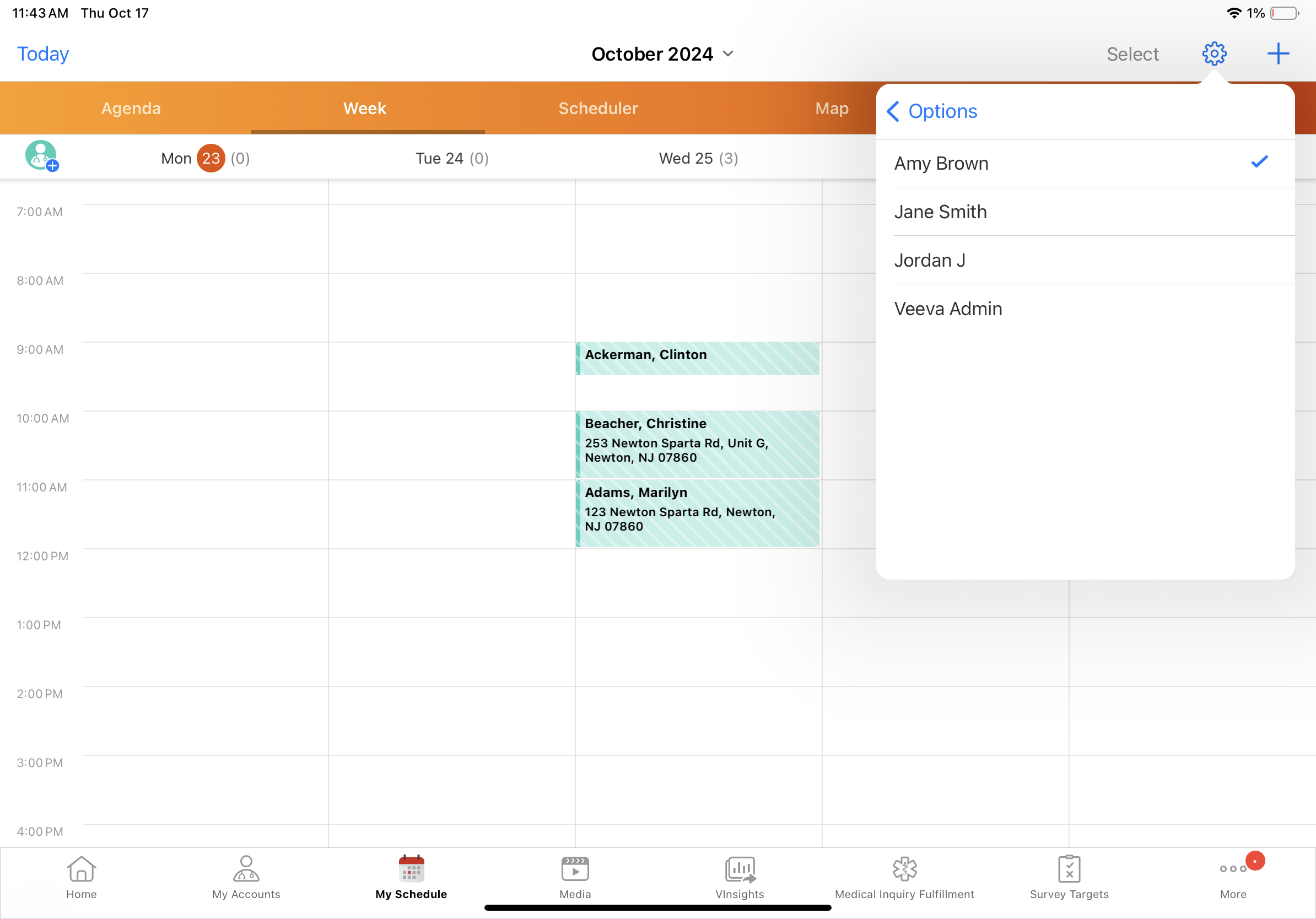Open Survey Targets icon
The width and height of the screenshot is (1316, 919).
pyautogui.click(x=1069, y=877)
